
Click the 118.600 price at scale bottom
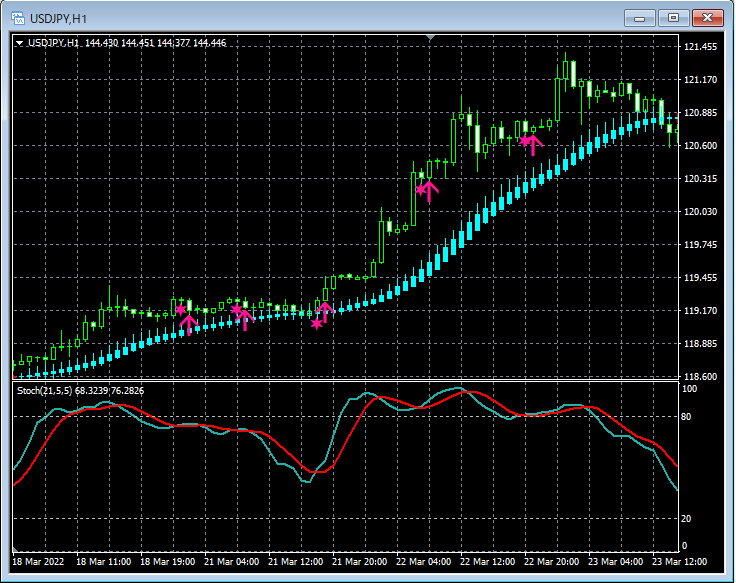click(x=700, y=377)
